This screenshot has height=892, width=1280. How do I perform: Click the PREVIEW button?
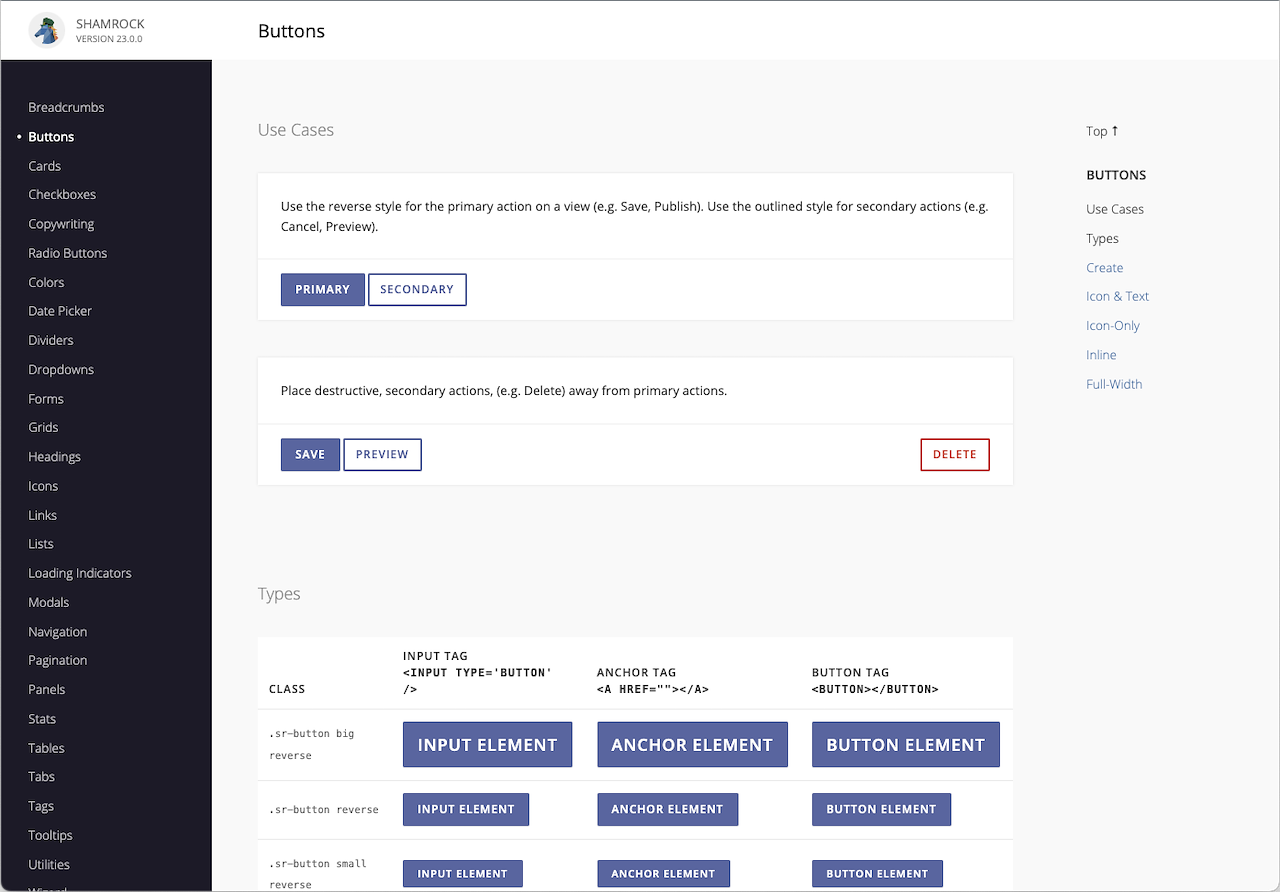[x=382, y=455]
